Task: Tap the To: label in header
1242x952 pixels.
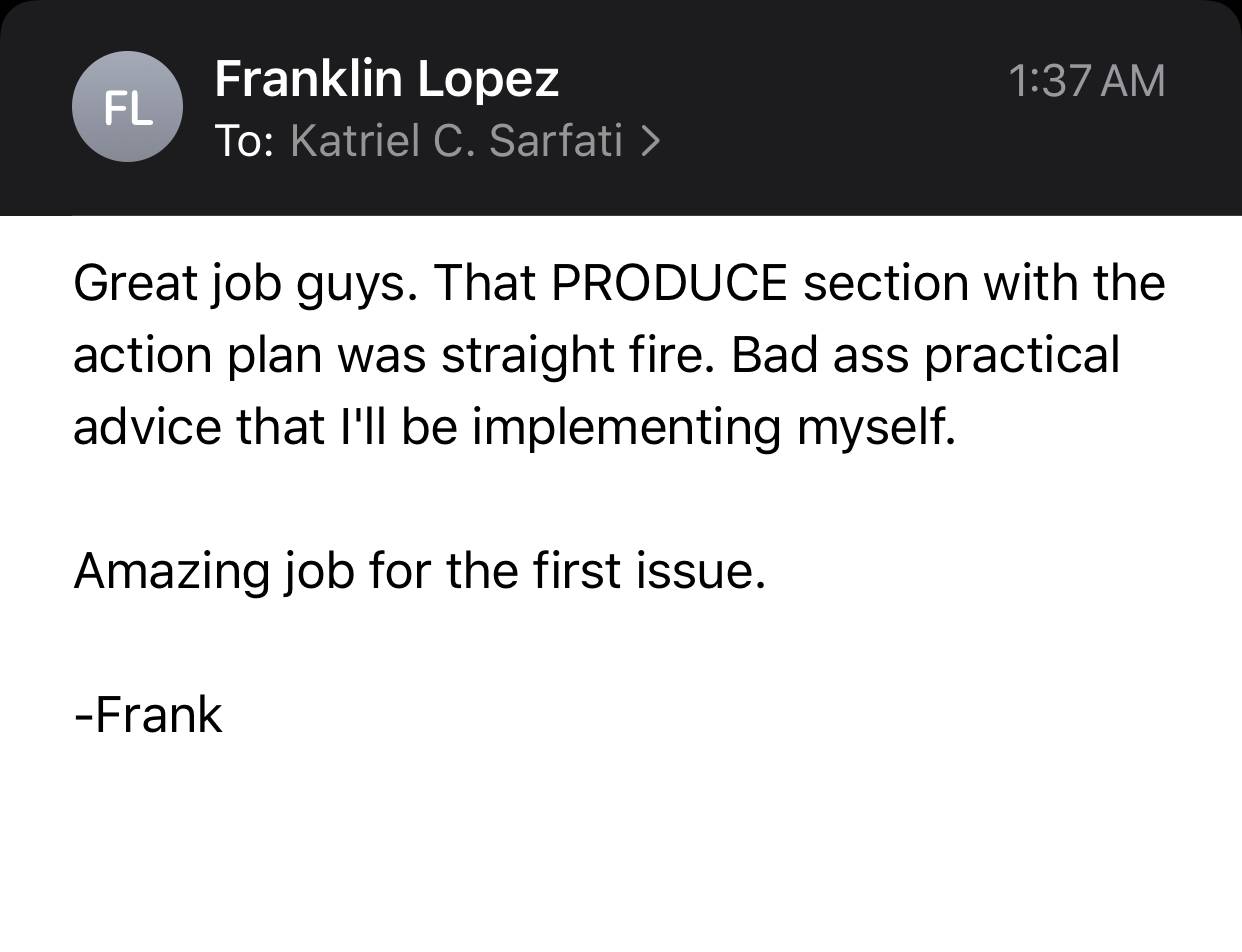Action: point(244,141)
